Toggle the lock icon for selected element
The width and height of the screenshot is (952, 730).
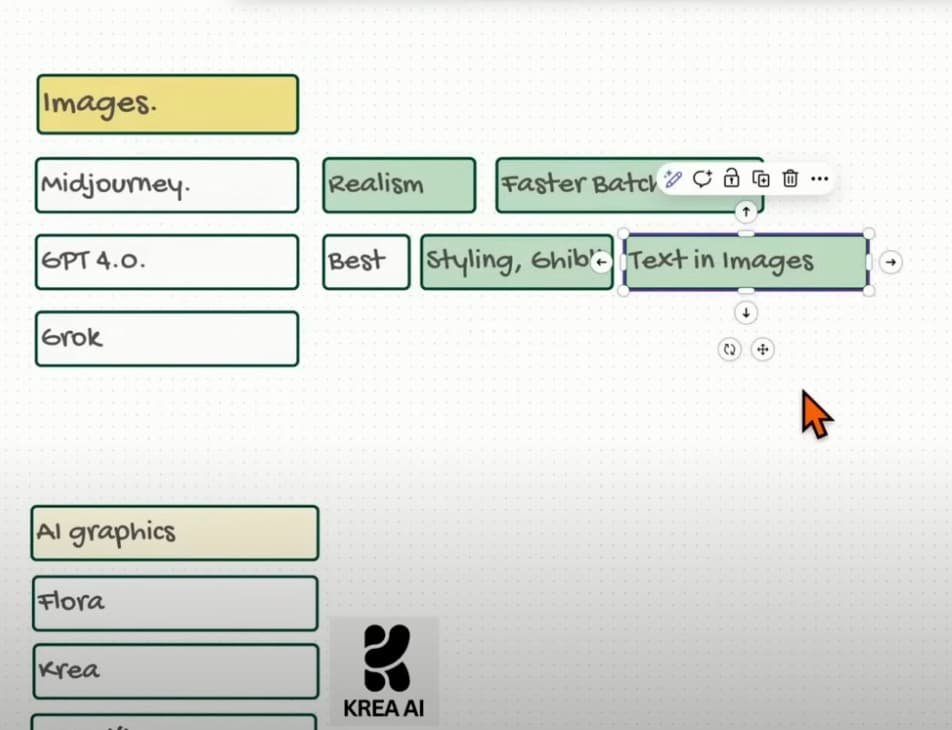pyautogui.click(x=732, y=178)
